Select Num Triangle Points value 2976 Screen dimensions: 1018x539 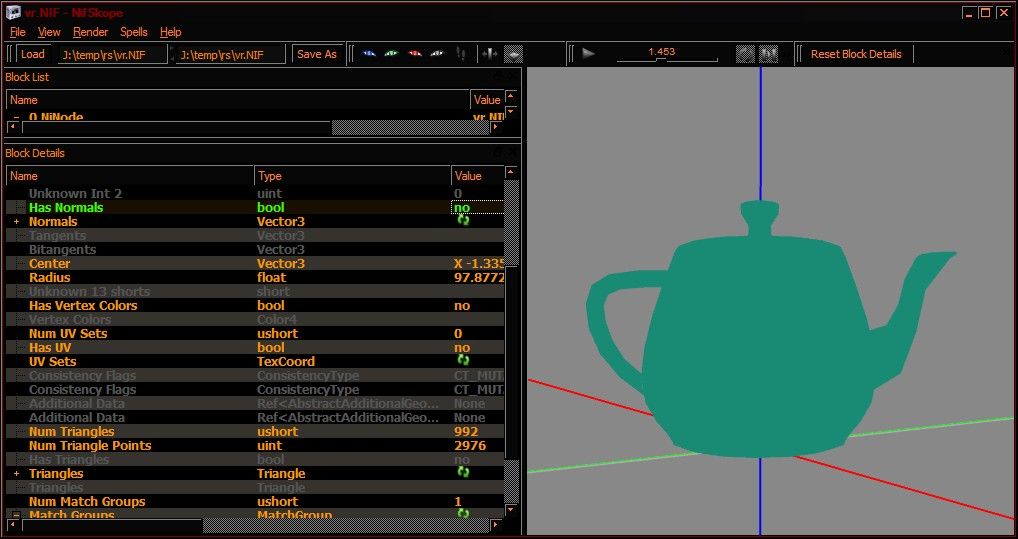tap(470, 446)
